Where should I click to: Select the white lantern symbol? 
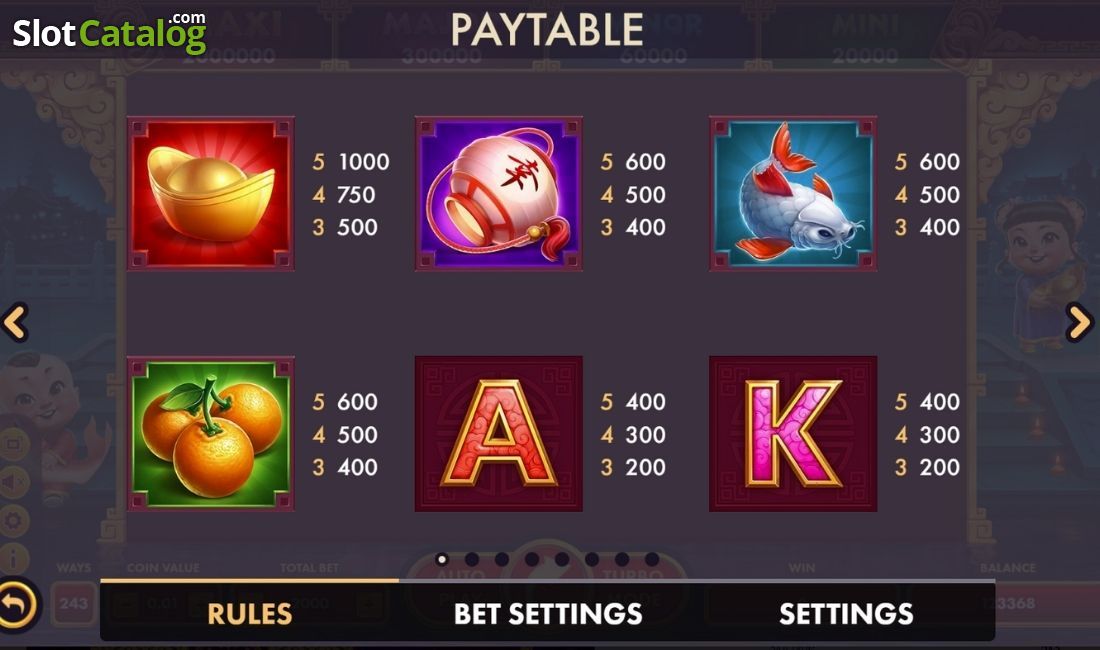(499, 194)
